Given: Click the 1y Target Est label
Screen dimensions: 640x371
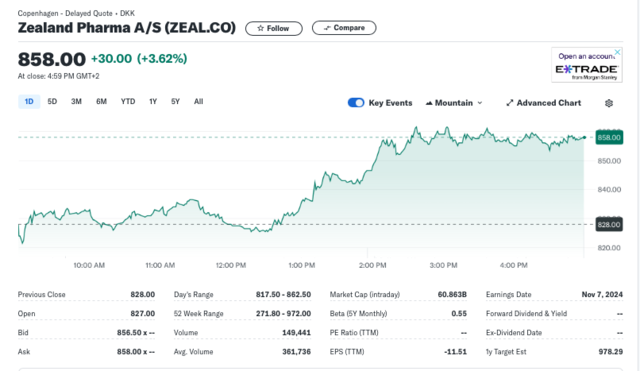Looking at the screenshot, I should 506,351.
